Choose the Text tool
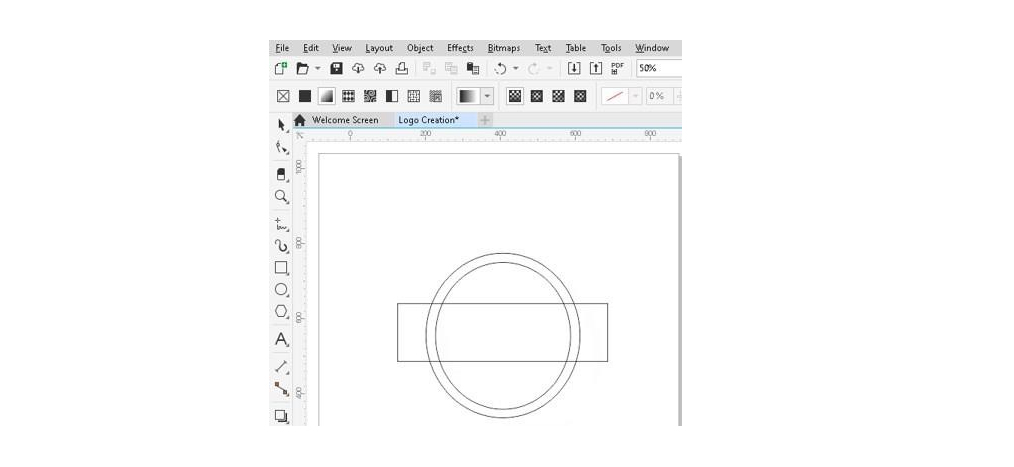The height and width of the screenshot is (467, 1014). 281,340
